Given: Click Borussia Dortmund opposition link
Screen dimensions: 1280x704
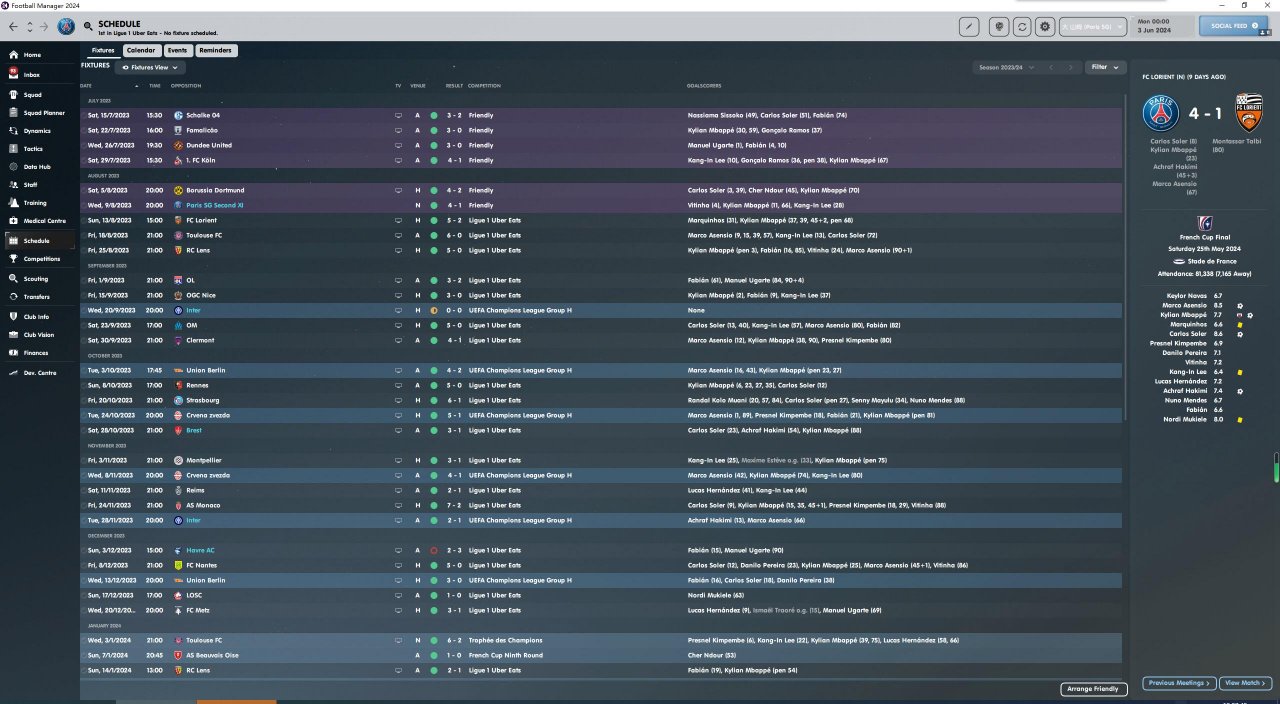Looking at the screenshot, I should (x=215, y=190).
